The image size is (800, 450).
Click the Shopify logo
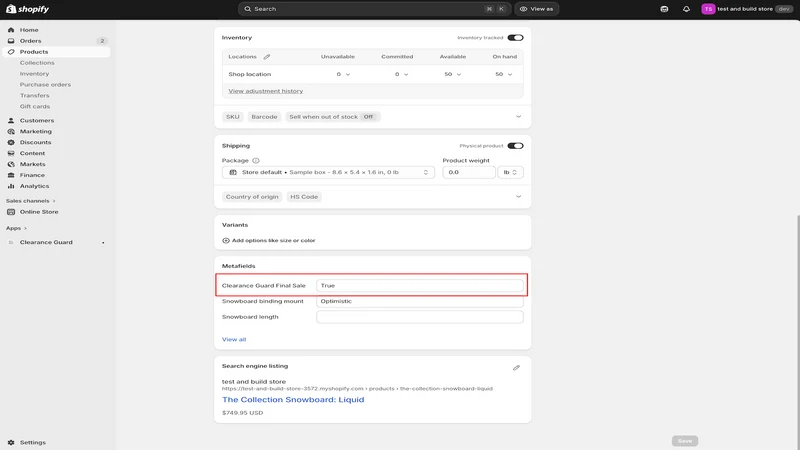point(28,9)
